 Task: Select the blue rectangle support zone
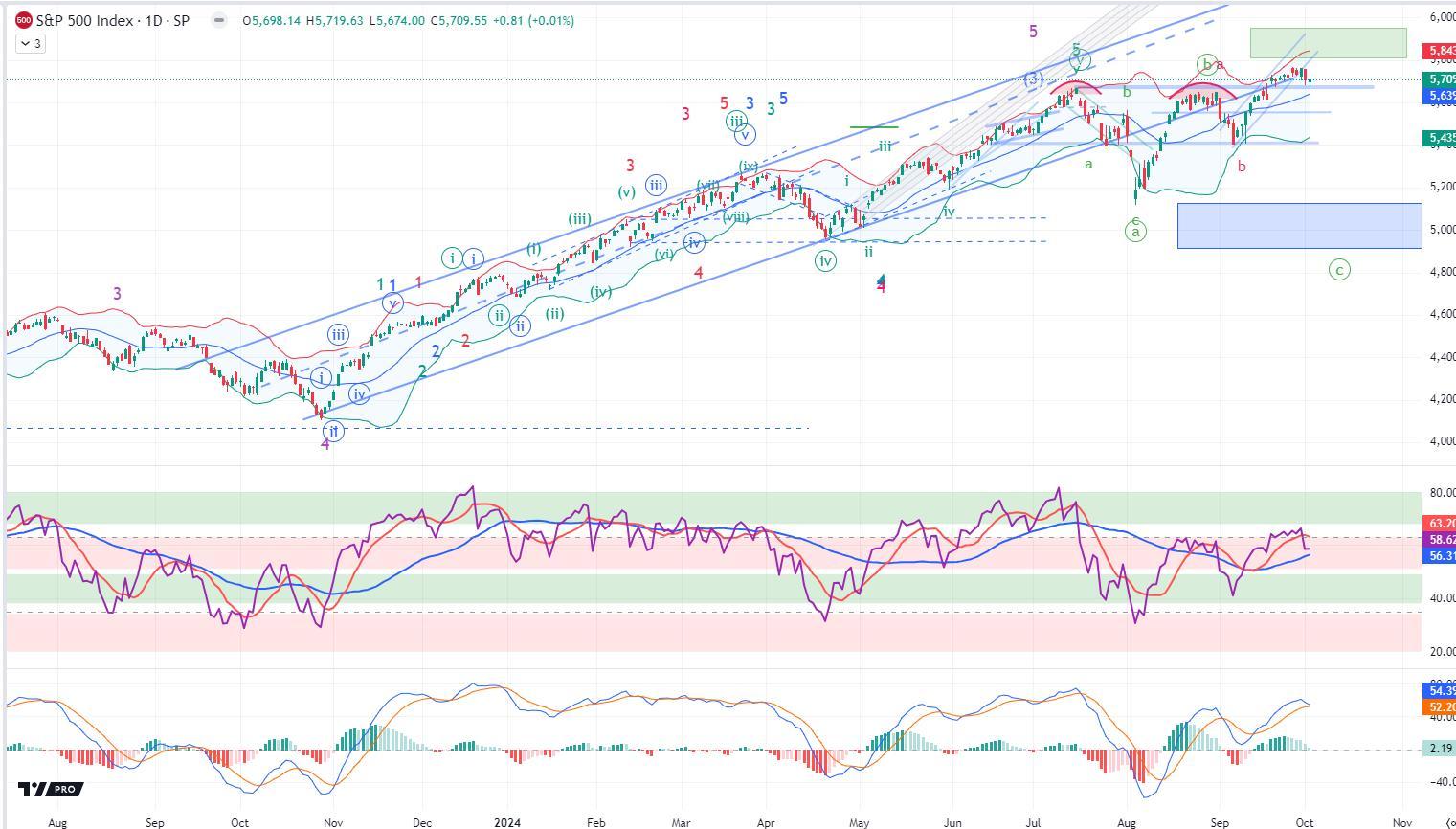click(1298, 226)
